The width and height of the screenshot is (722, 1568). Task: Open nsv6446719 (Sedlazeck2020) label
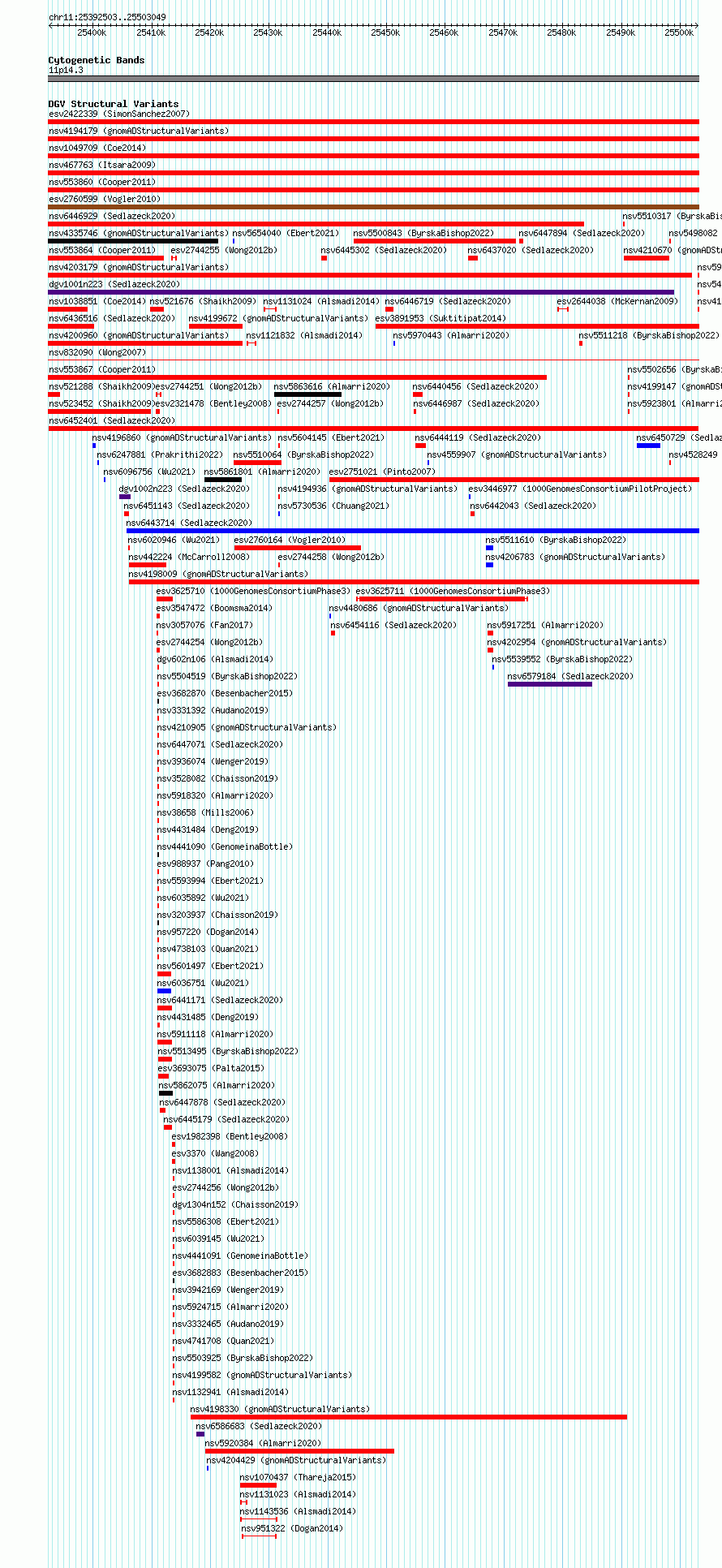point(448,301)
